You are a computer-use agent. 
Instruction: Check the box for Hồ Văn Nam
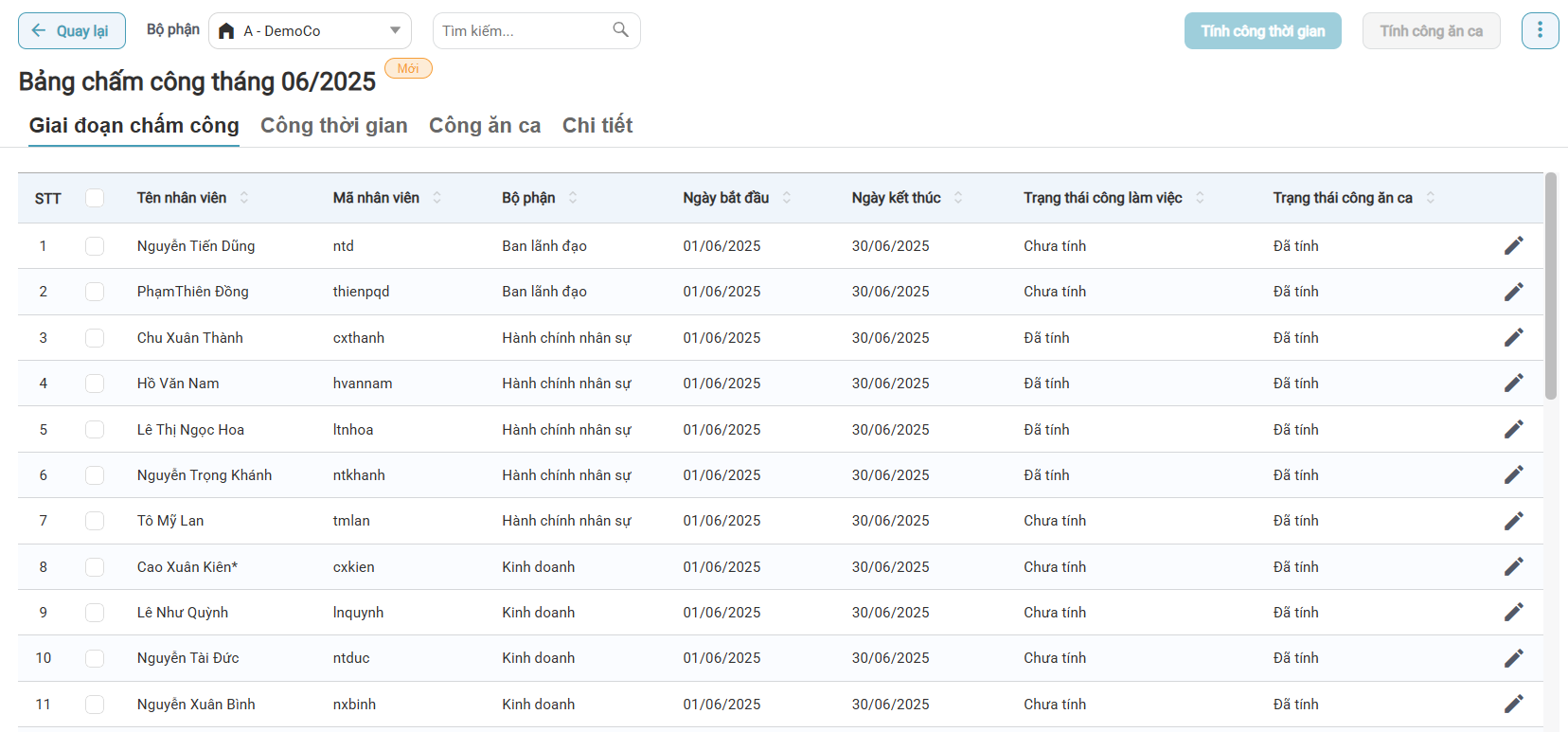[x=95, y=384]
